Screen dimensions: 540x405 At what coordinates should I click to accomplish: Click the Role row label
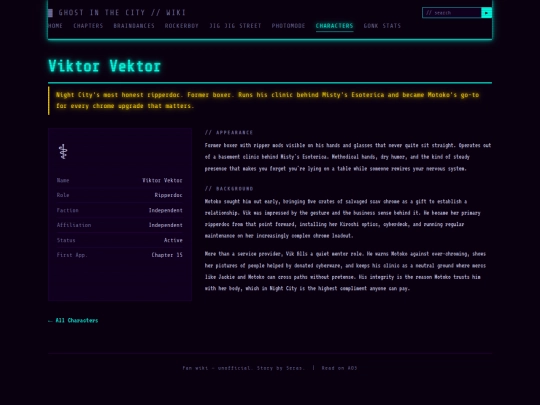click(x=63, y=195)
